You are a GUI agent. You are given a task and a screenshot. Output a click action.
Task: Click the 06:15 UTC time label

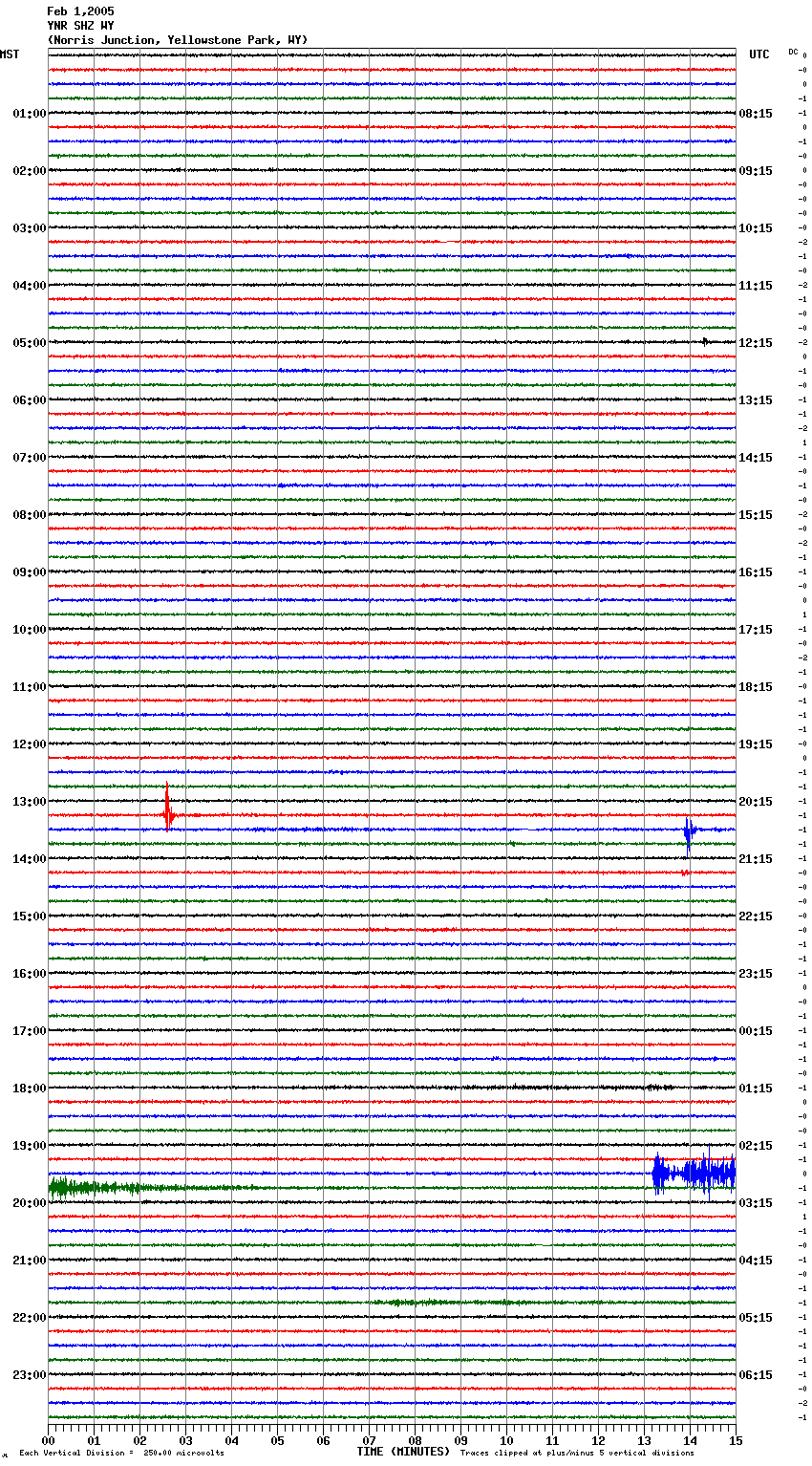pos(756,1375)
